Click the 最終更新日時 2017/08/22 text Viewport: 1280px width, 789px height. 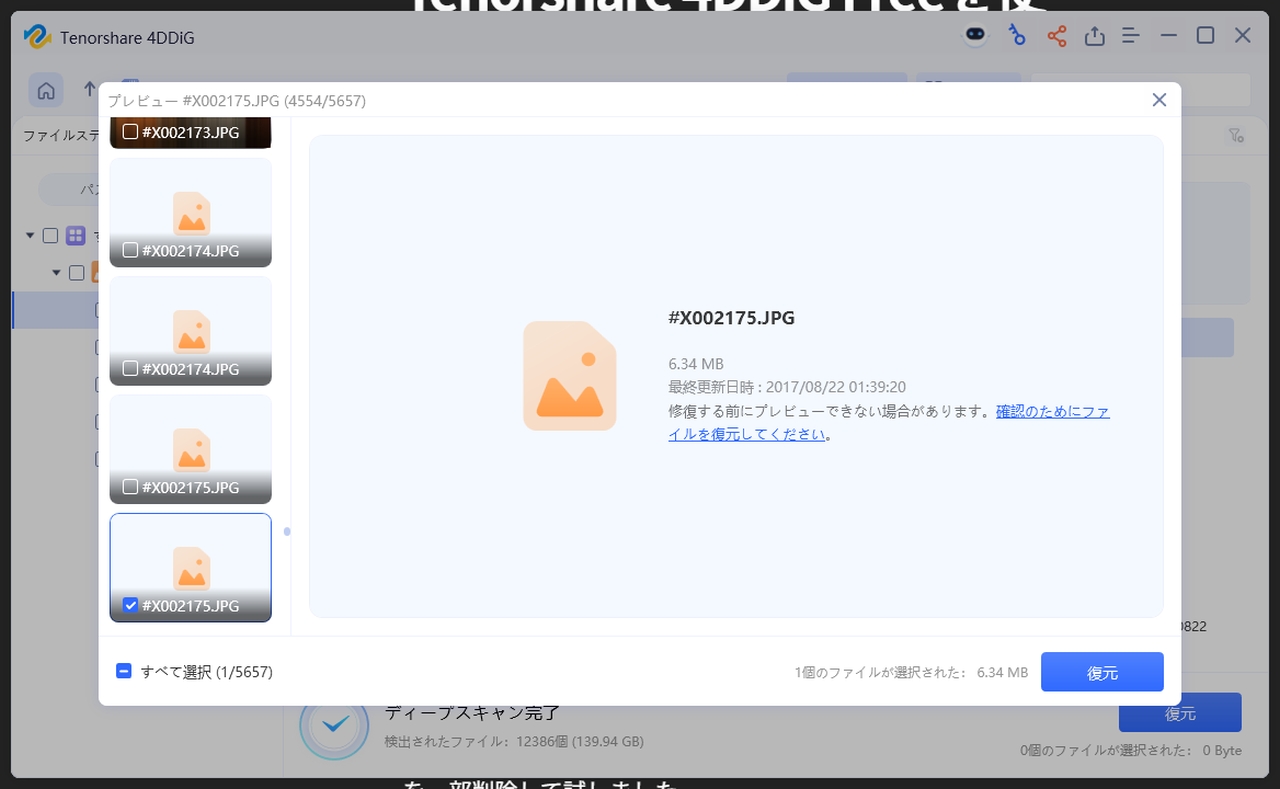[787, 387]
